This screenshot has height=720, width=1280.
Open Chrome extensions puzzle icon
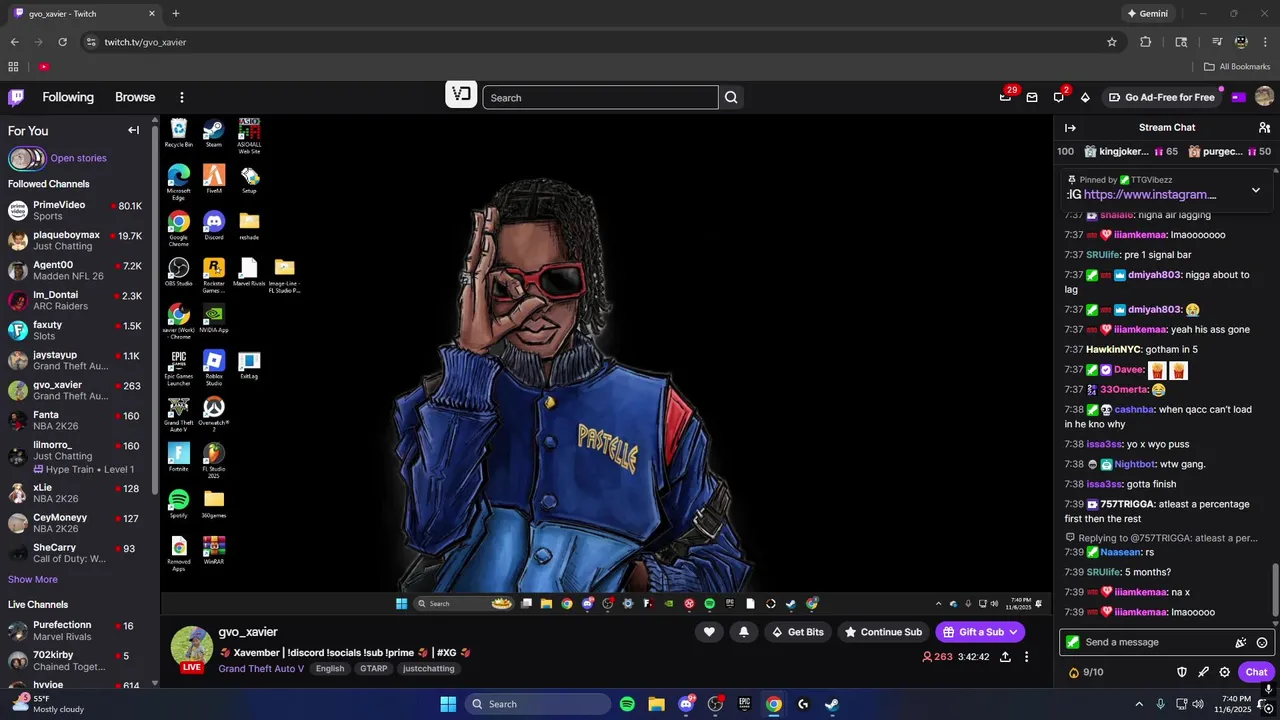tap(1146, 42)
